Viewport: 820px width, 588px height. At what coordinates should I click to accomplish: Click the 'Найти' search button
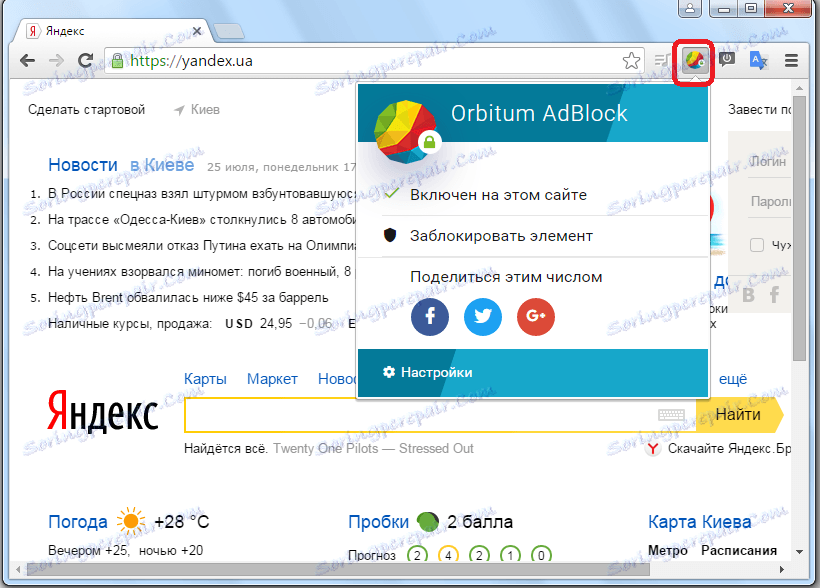[739, 414]
